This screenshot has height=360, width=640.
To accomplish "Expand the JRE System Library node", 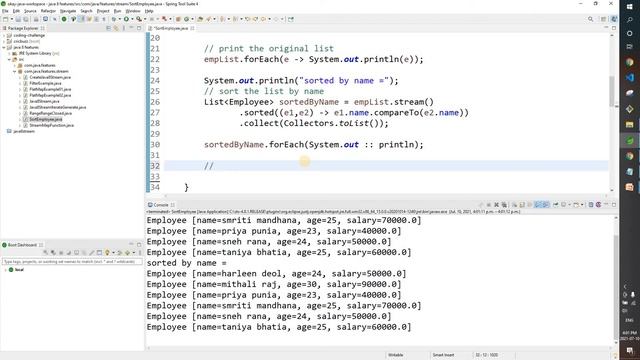I will pyautogui.click(x=9, y=53).
